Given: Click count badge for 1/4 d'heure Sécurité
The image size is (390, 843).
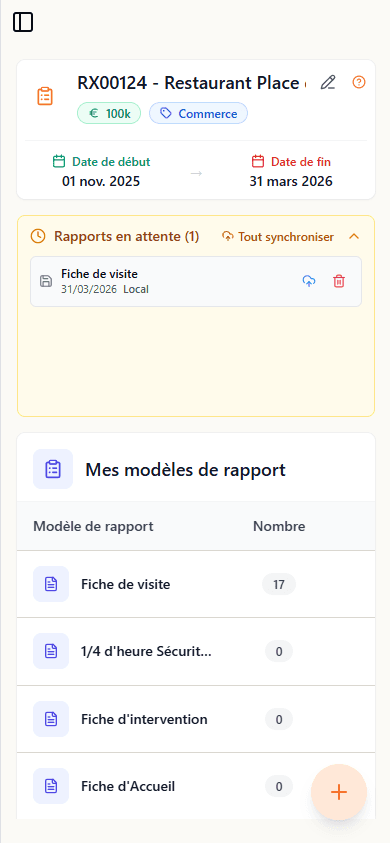Looking at the screenshot, I should coord(279,652).
